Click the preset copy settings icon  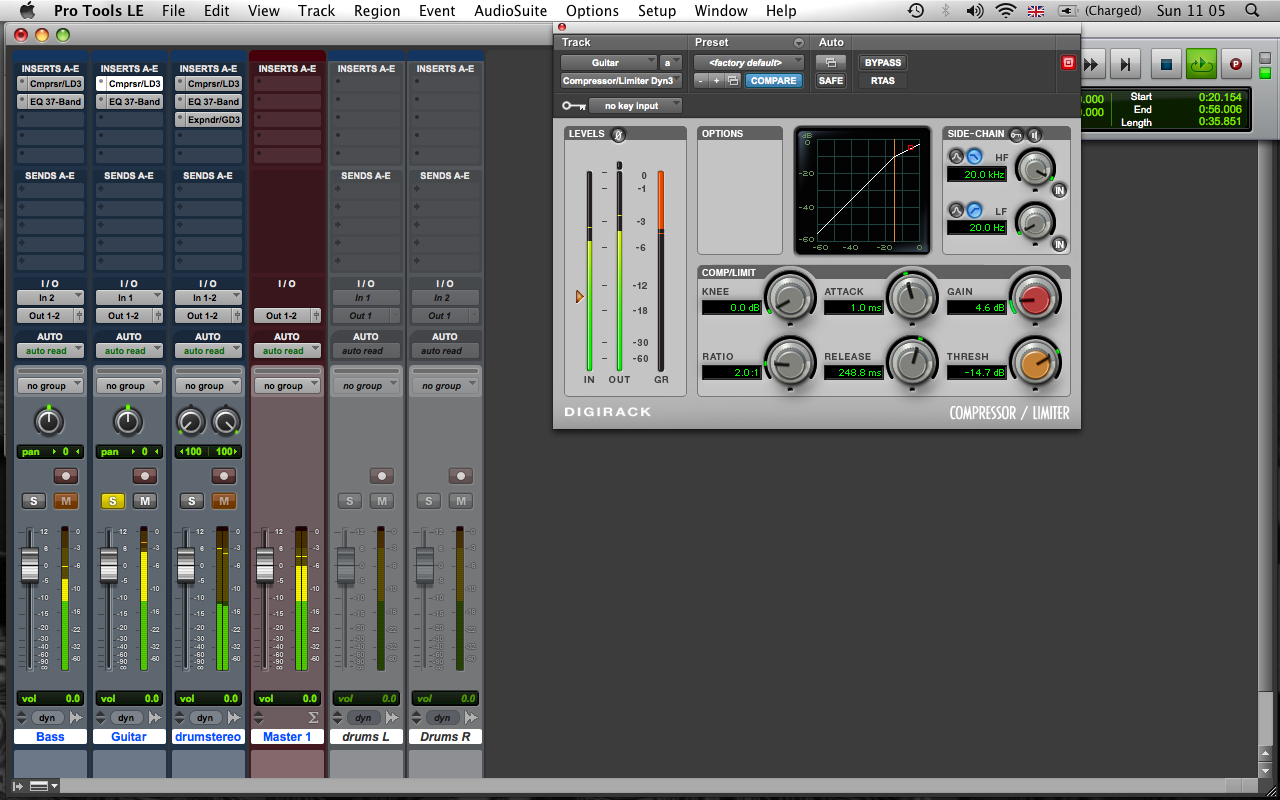[733, 80]
